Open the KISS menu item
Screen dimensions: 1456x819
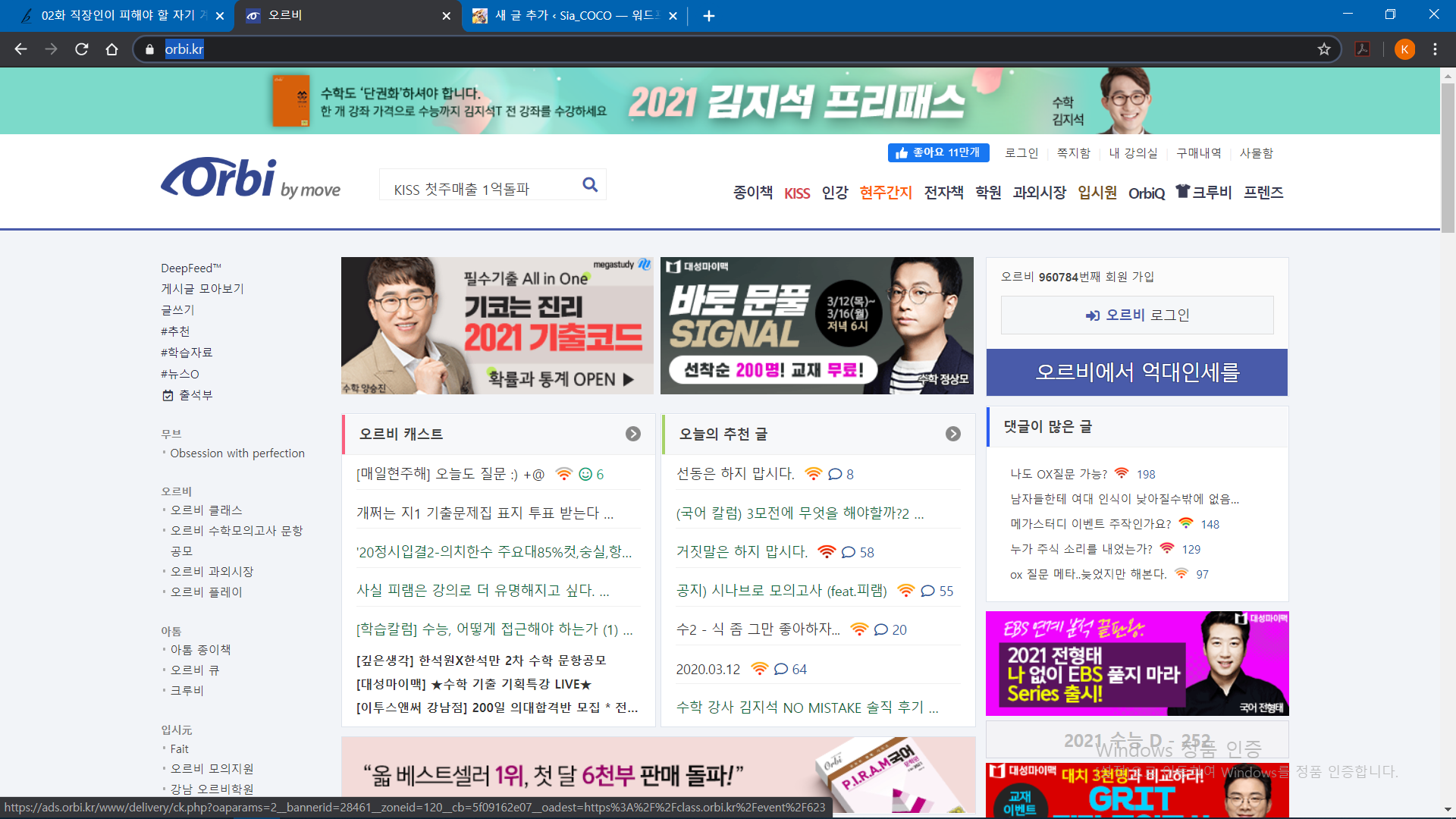tap(797, 193)
